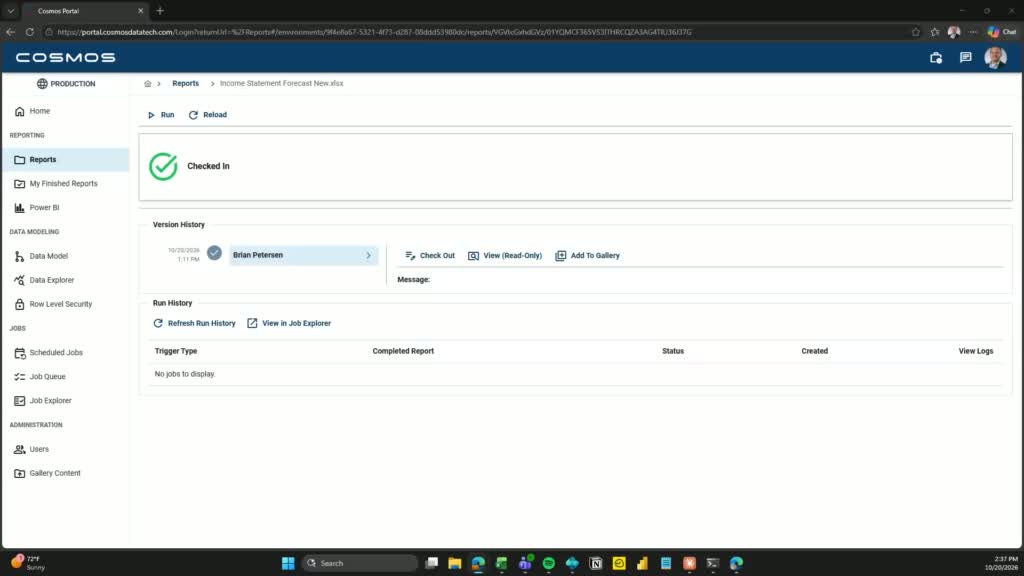The height and width of the screenshot is (576, 1024).
Task: Click the browser address bar
Action: [x=477, y=32]
